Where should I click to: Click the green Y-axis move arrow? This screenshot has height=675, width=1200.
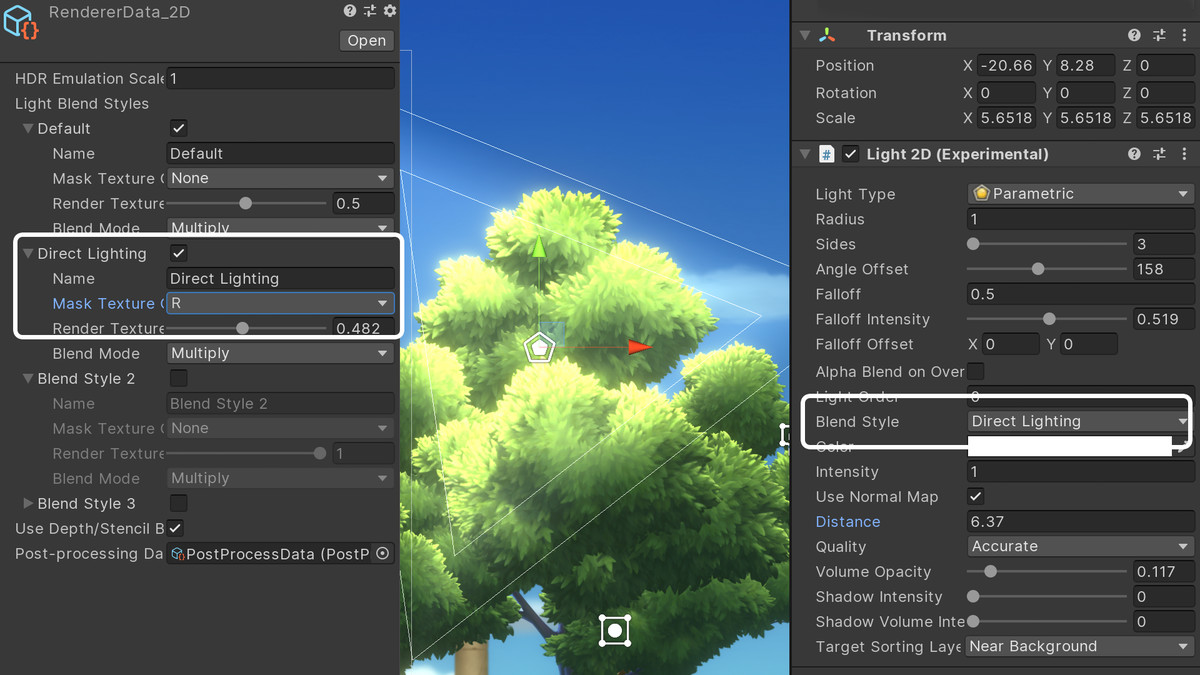tap(539, 247)
